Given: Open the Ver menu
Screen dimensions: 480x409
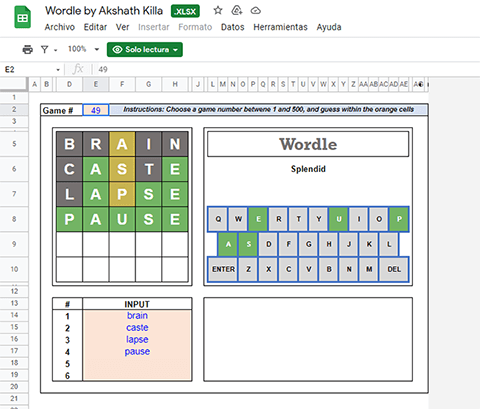Looking at the screenshot, I should click(122, 27).
